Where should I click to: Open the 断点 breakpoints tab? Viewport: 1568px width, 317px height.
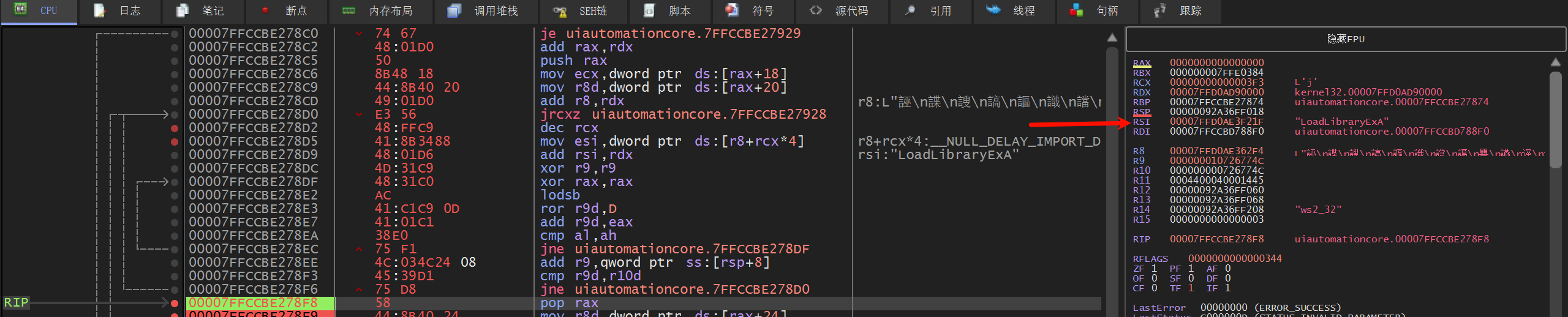tap(286, 11)
